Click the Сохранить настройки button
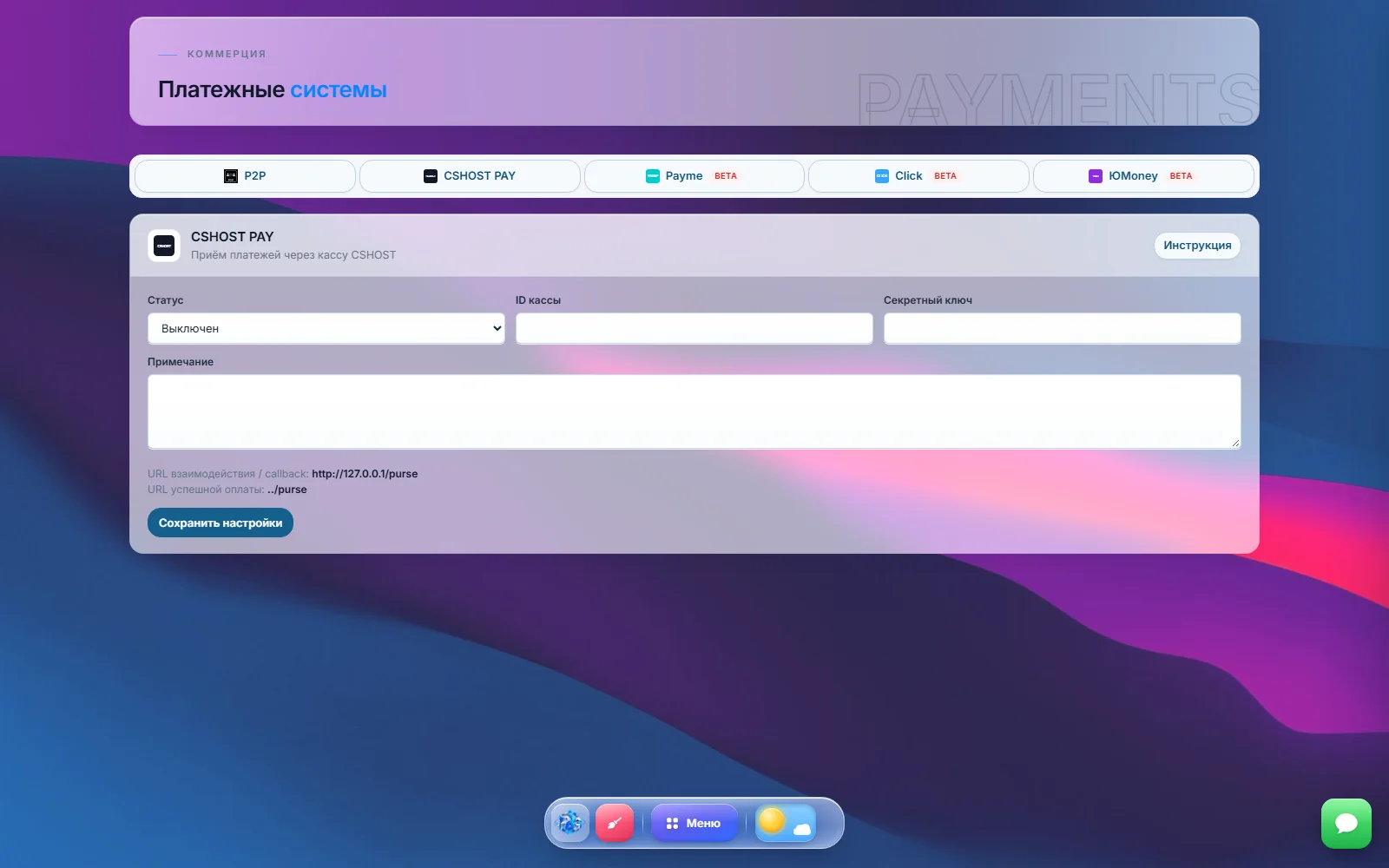 pyautogui.click(x=221, y=523)
